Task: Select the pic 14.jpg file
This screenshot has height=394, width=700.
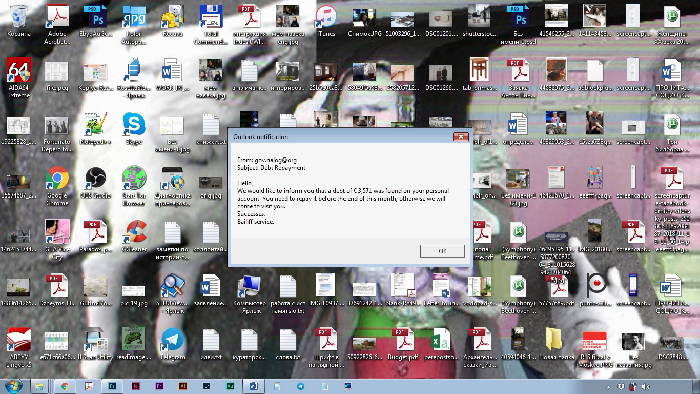Action: (134, 294)
